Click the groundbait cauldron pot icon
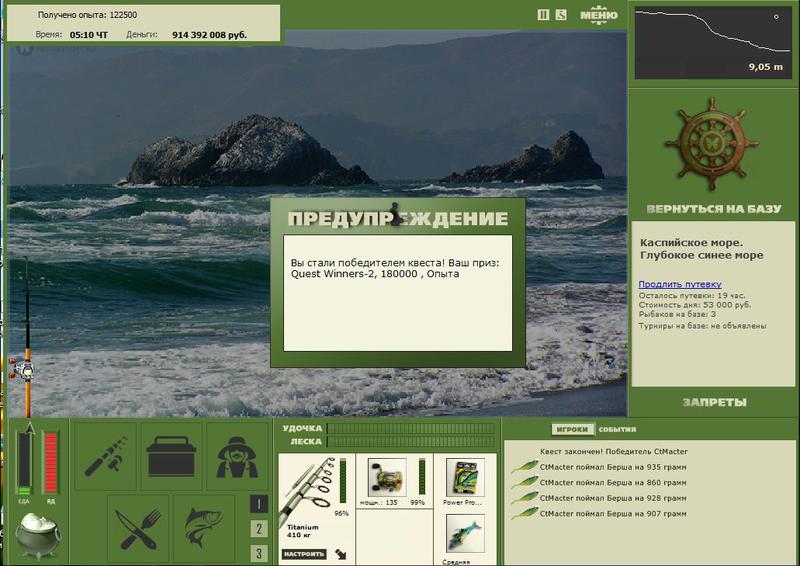The image size is (800, 566). [37, 536]
